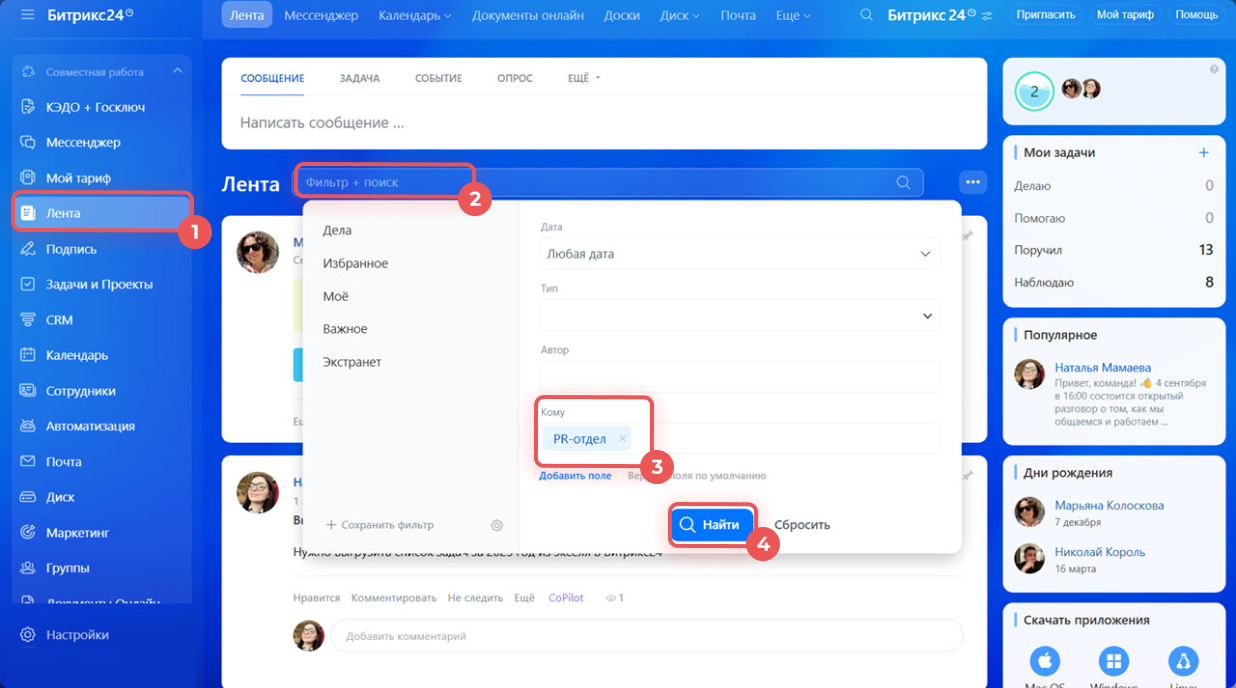Open the Дата dropdown showing Любая дата
1236x688 pixels.
coord(740,254)
